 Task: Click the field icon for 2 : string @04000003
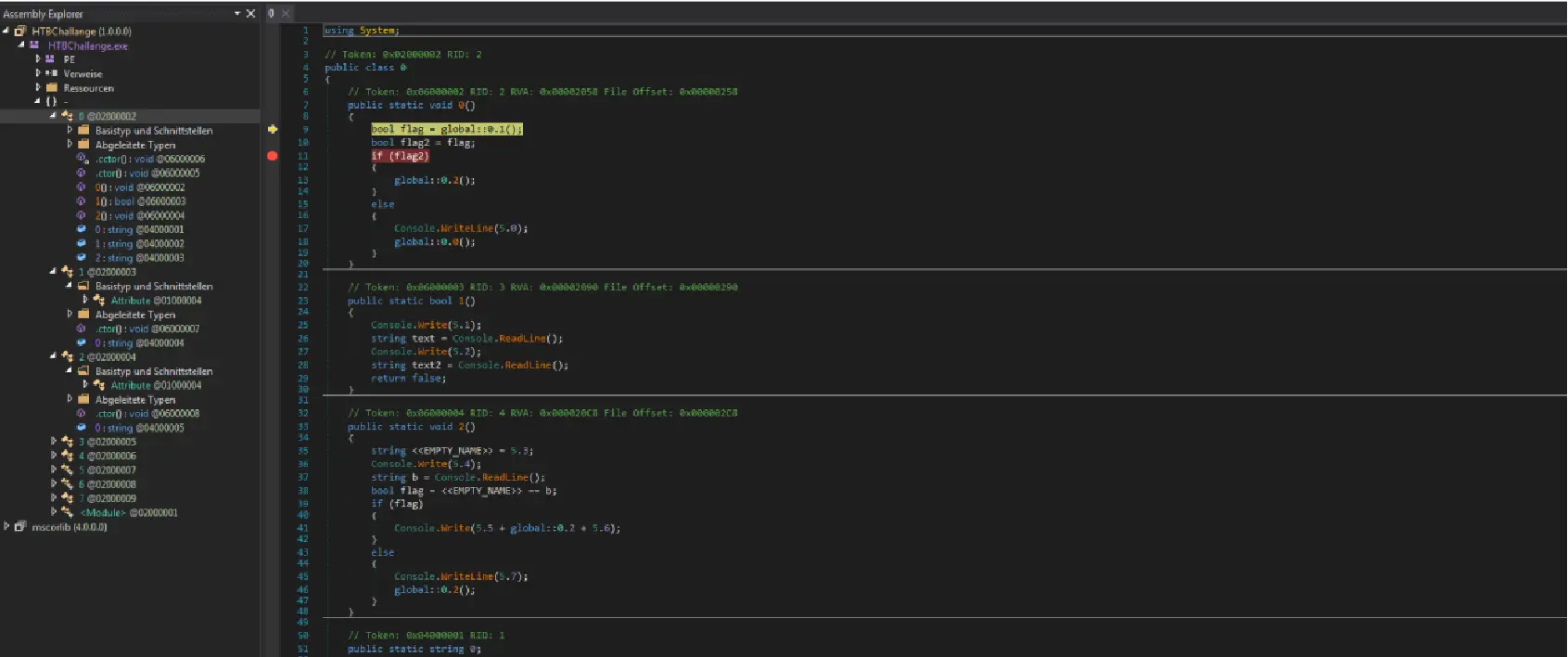82,258
